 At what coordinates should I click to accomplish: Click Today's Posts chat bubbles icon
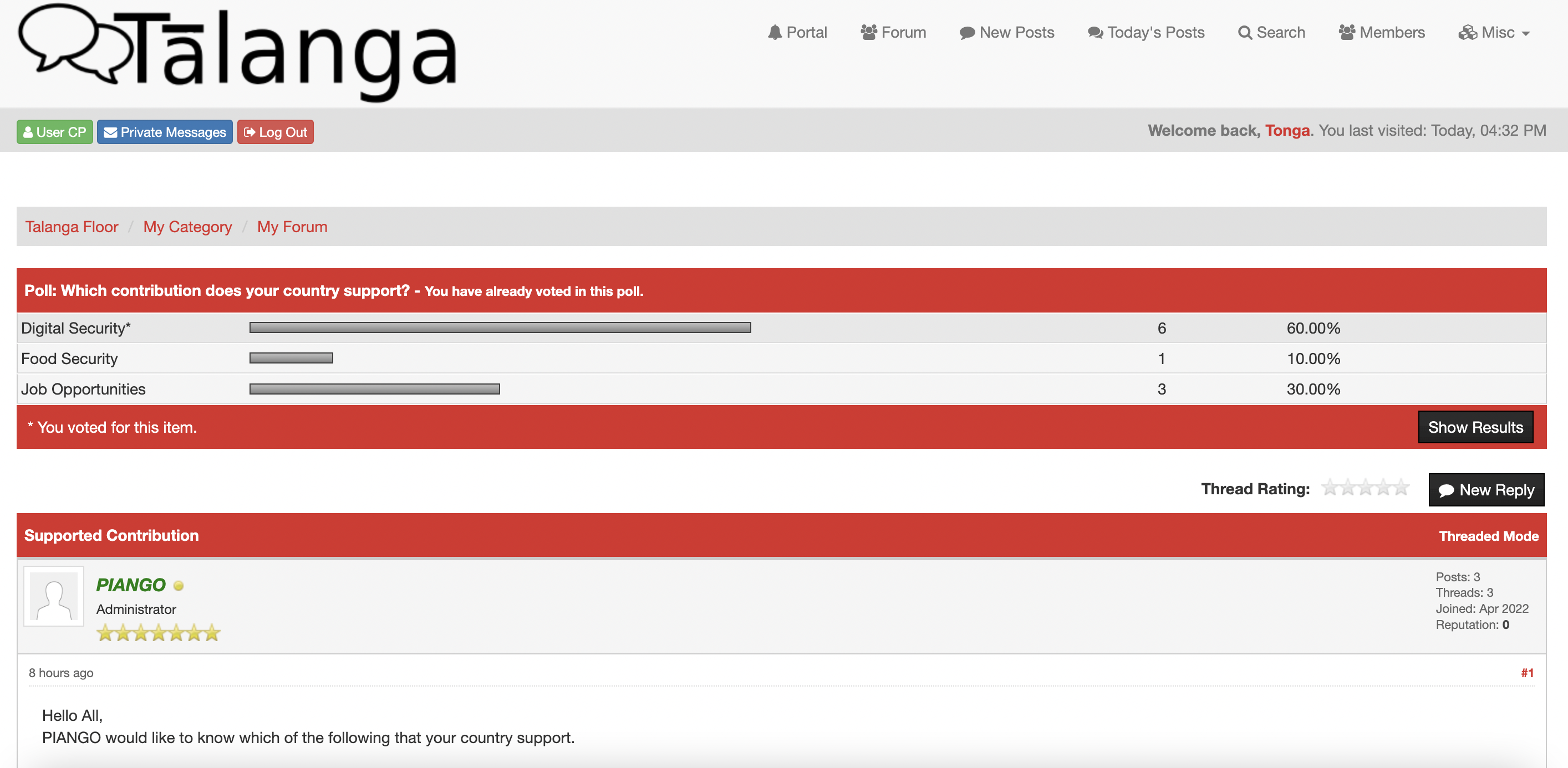[x=1095, y=33]
